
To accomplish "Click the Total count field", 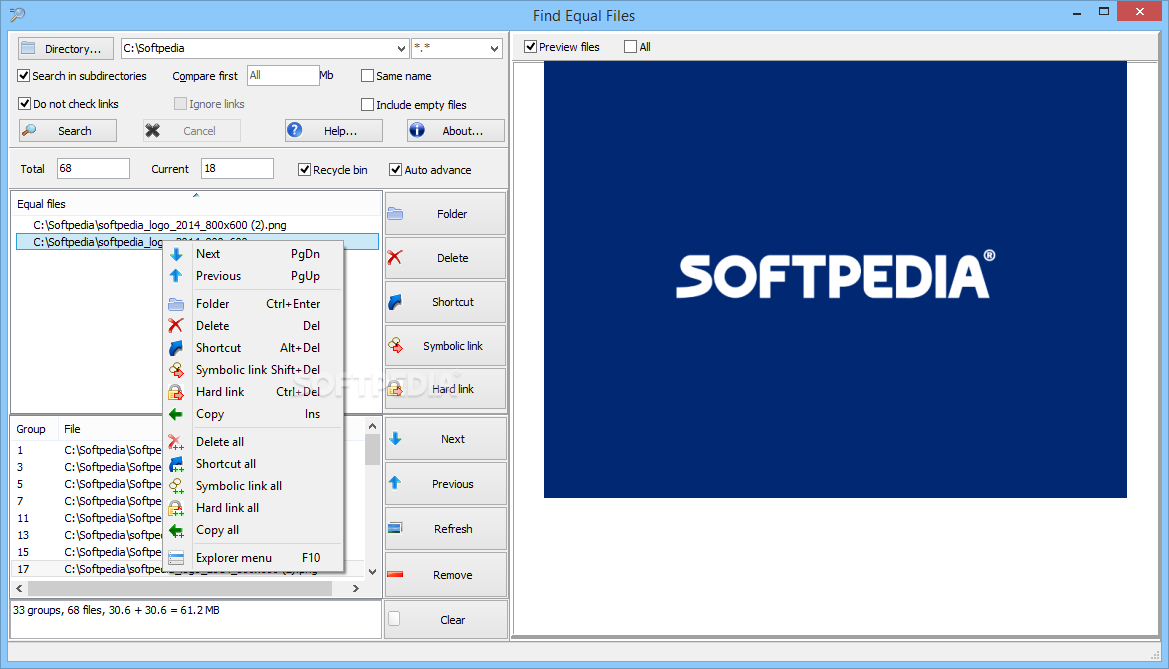I will [93, 169].
